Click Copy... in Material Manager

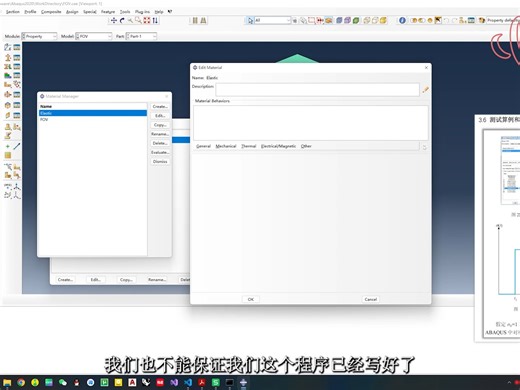point(160,125)
